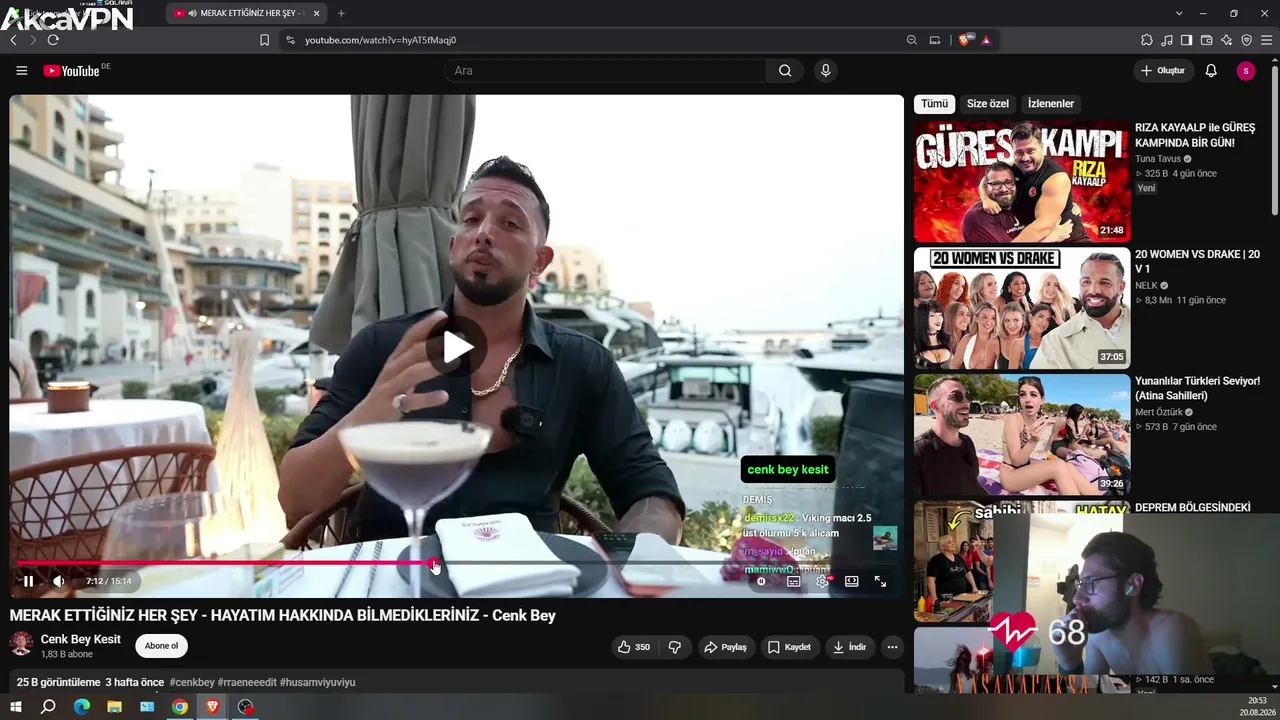Image resolution: width=1280 pixels, height=720 pixels.
Task: Open the Brave VPN shield icon
Action: [1246, 40]
